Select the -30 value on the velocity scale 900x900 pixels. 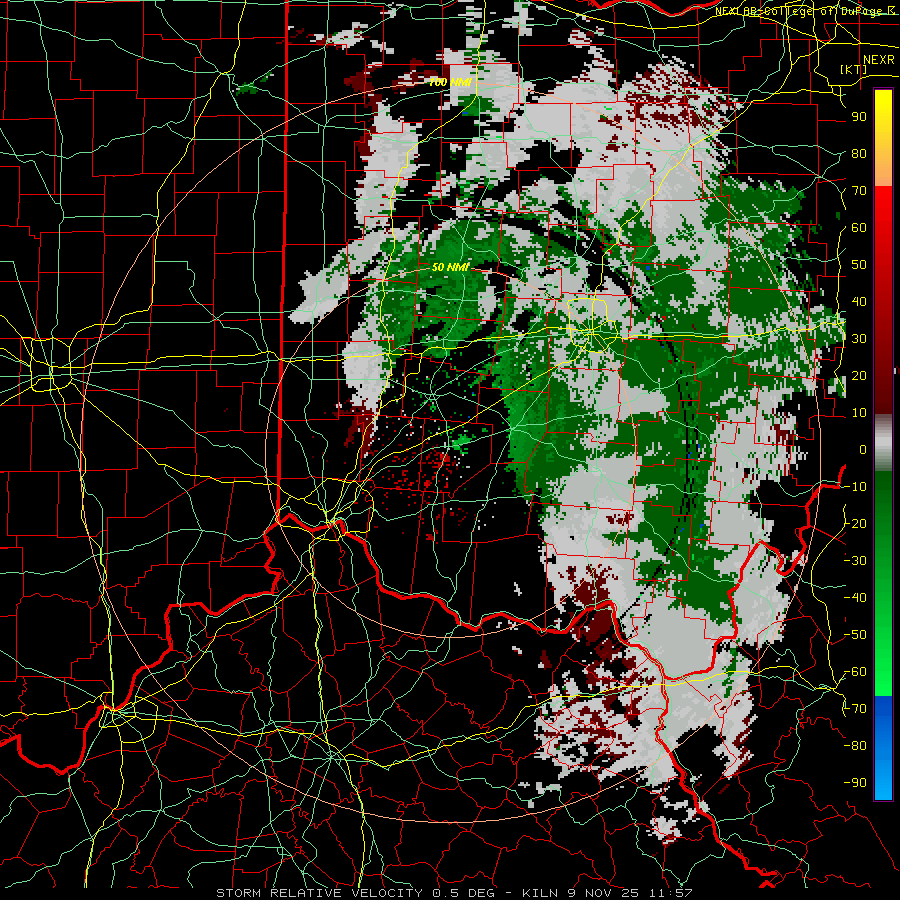pyautogui.click(x=855, y=560)
